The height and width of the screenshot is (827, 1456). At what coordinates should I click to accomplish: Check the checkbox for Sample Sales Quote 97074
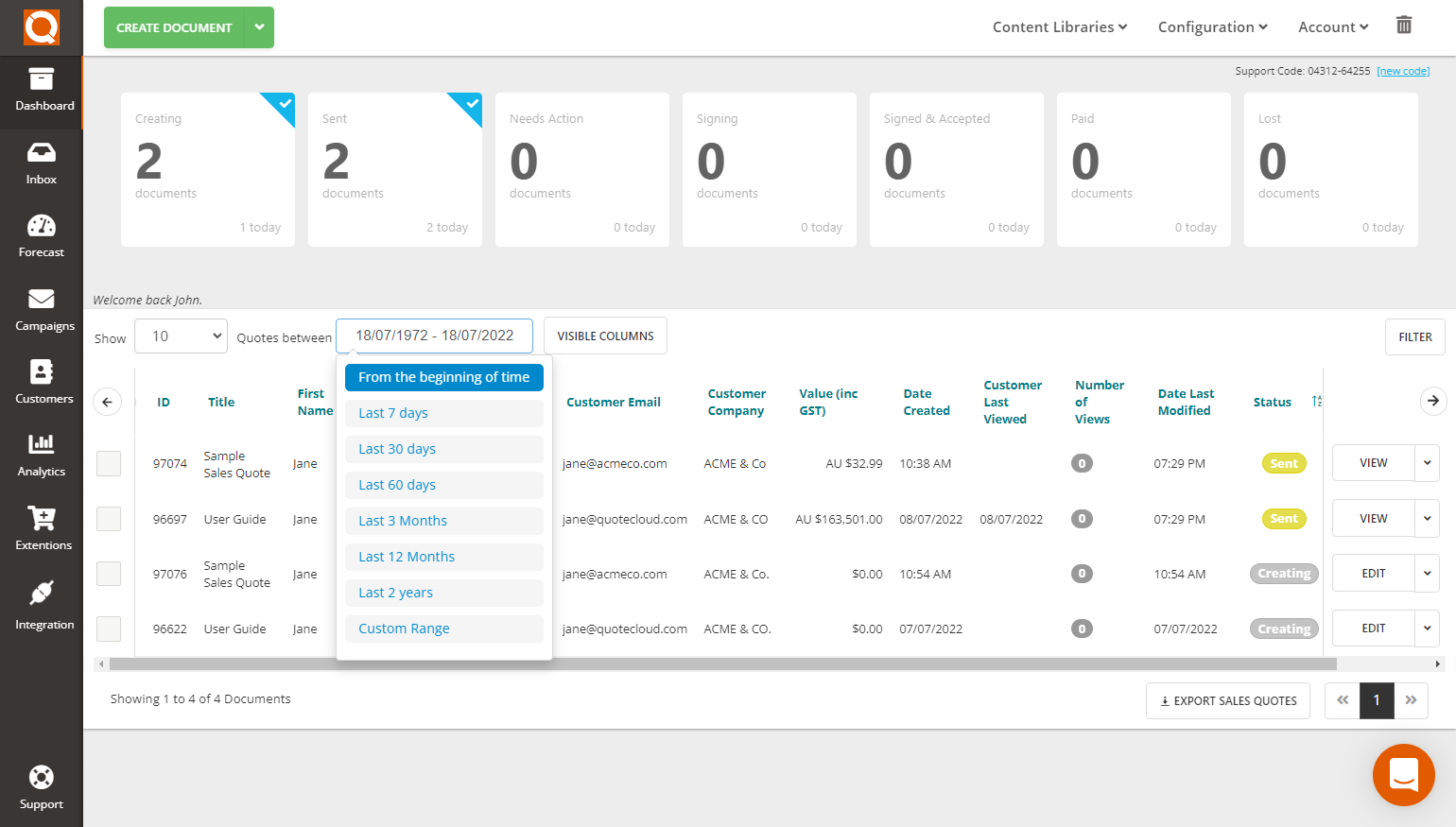point(108,463)
